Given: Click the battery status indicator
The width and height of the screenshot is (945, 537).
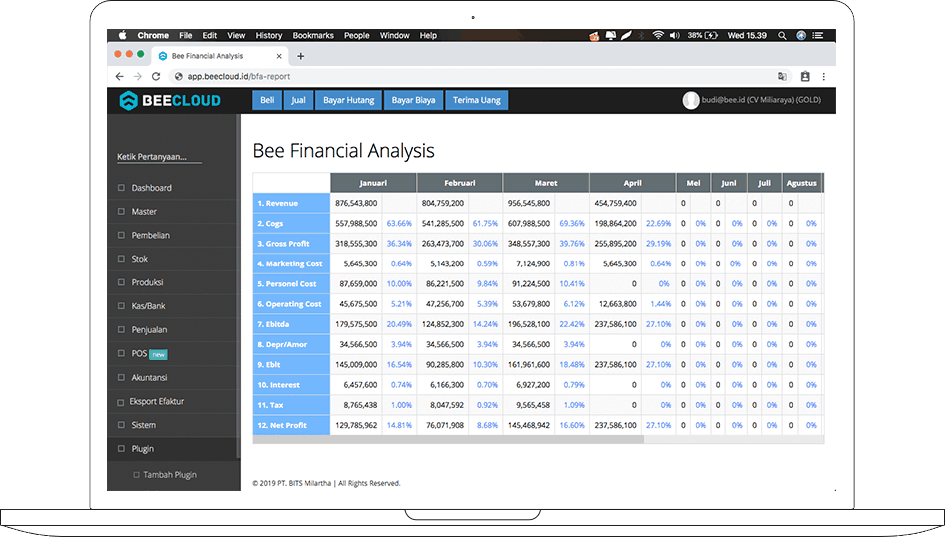Looking at the screenshot, I should pyautogui.click(x=703, y=36).
